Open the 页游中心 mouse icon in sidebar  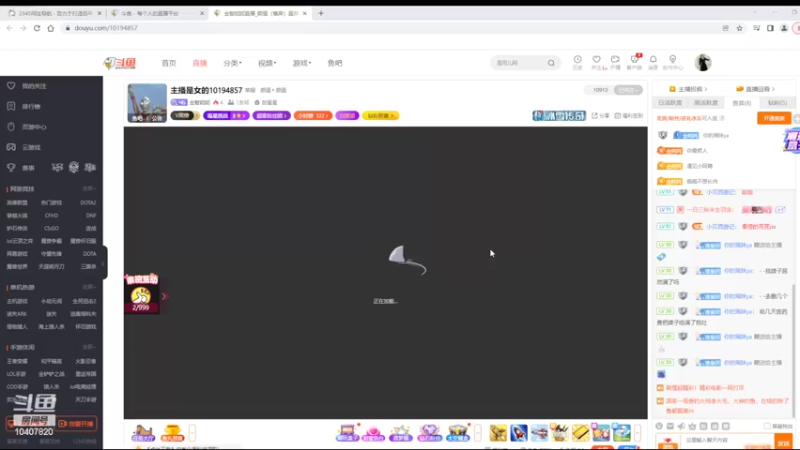11,127
